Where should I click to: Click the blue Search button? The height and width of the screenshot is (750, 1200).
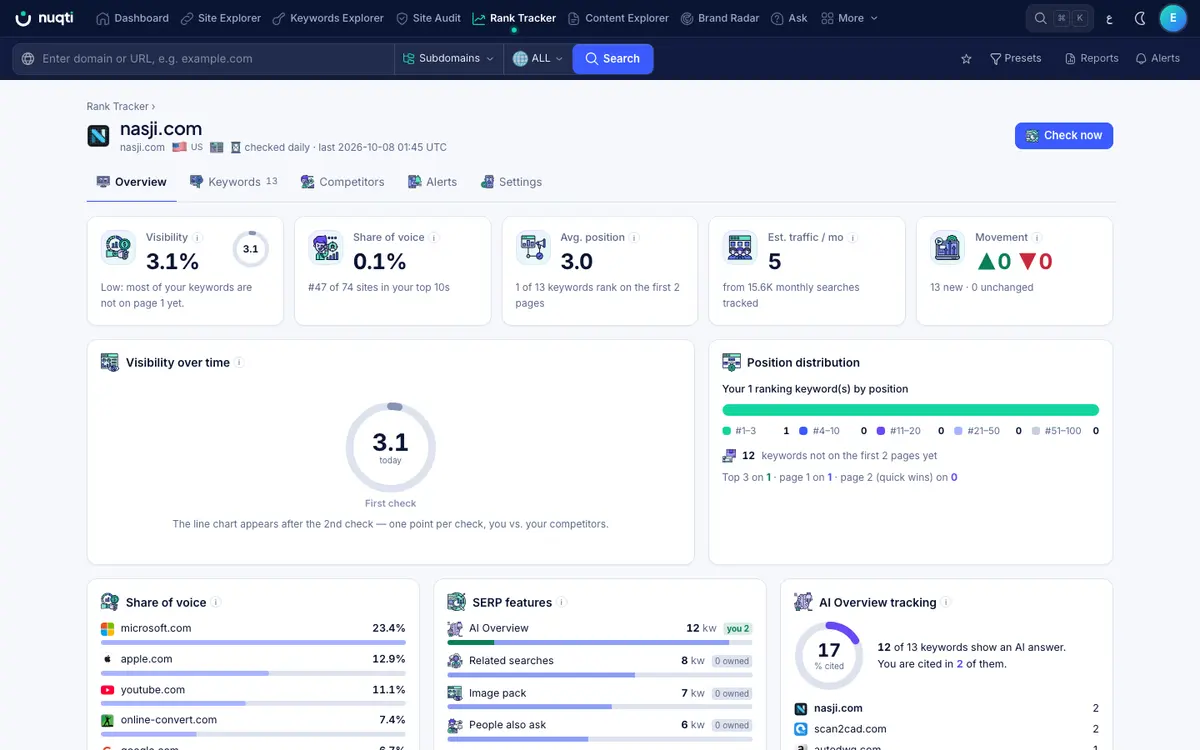613,59
